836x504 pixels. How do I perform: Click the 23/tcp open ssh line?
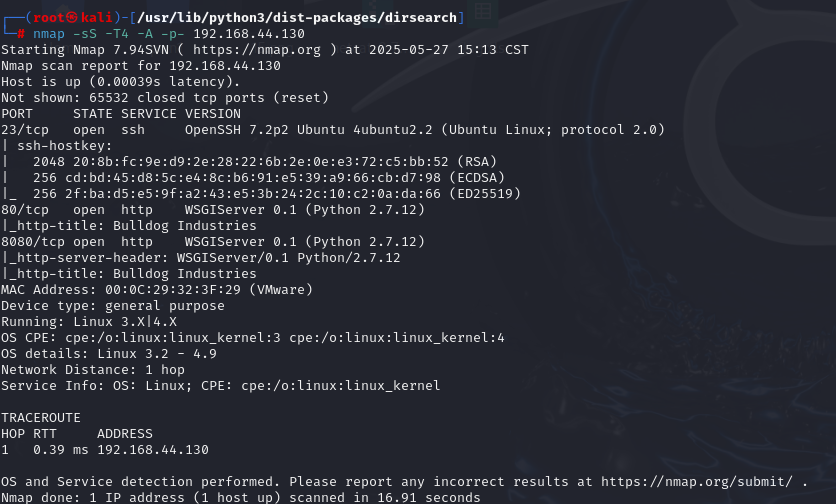(x=333, y=130)
